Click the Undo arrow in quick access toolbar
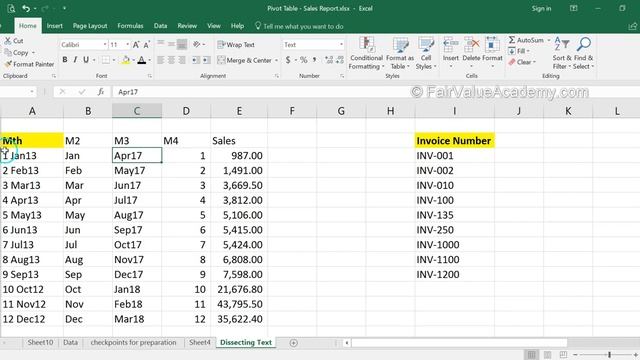The height and width of the screenshot is (360, 640). click(x=26, y=8)
